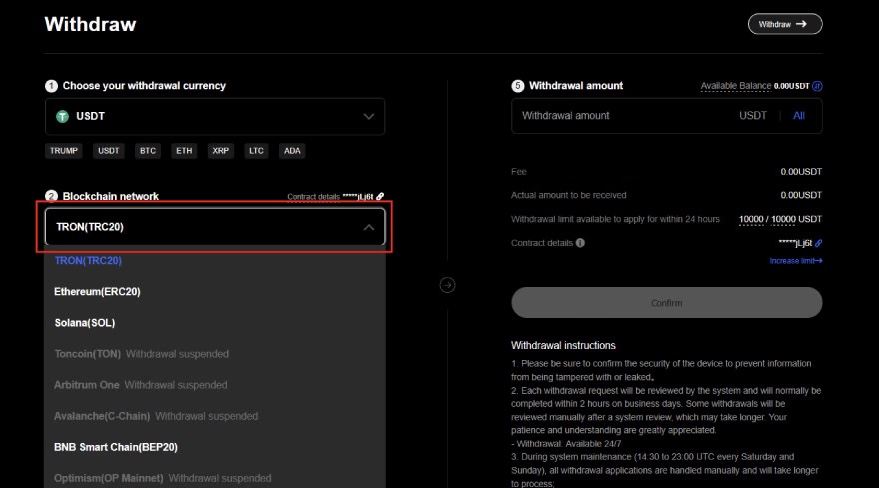
Task: Select the TRUMP quick currency chip
Action: (63, 151)
